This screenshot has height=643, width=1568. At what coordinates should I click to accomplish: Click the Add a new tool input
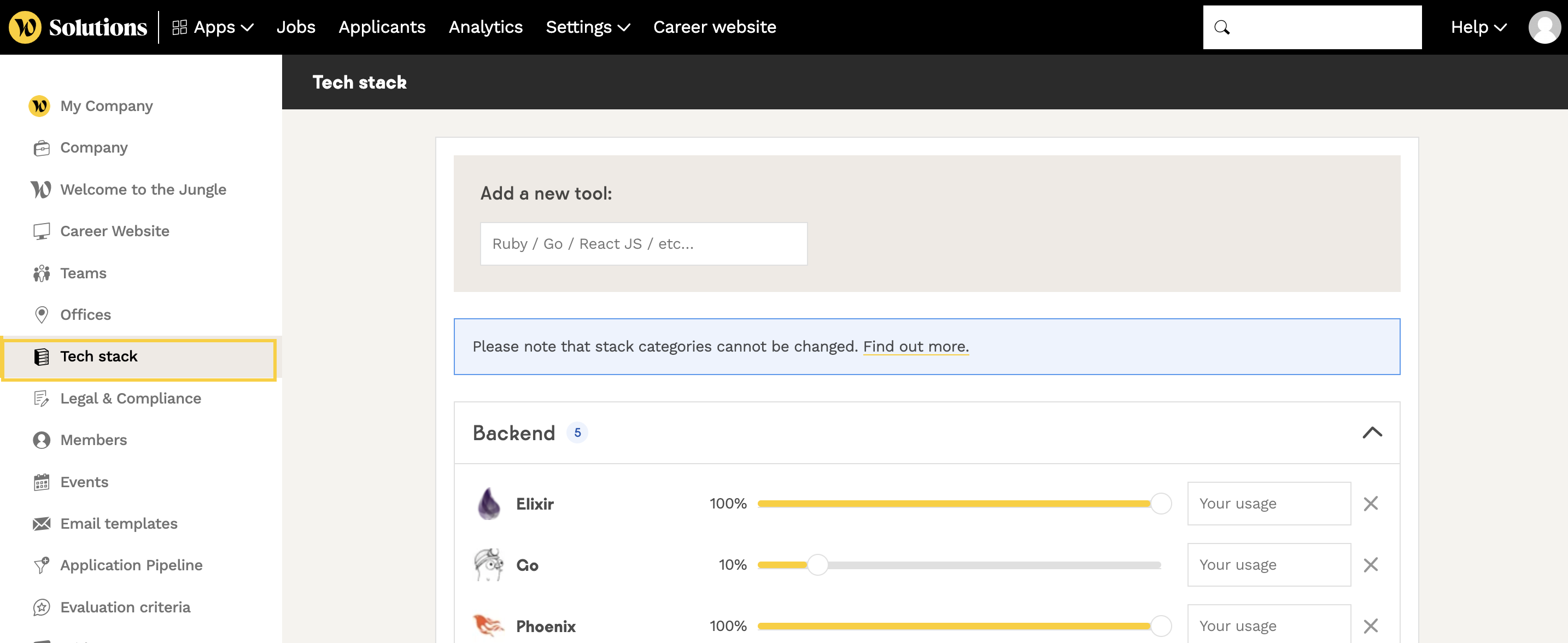(x=643, y=243)
